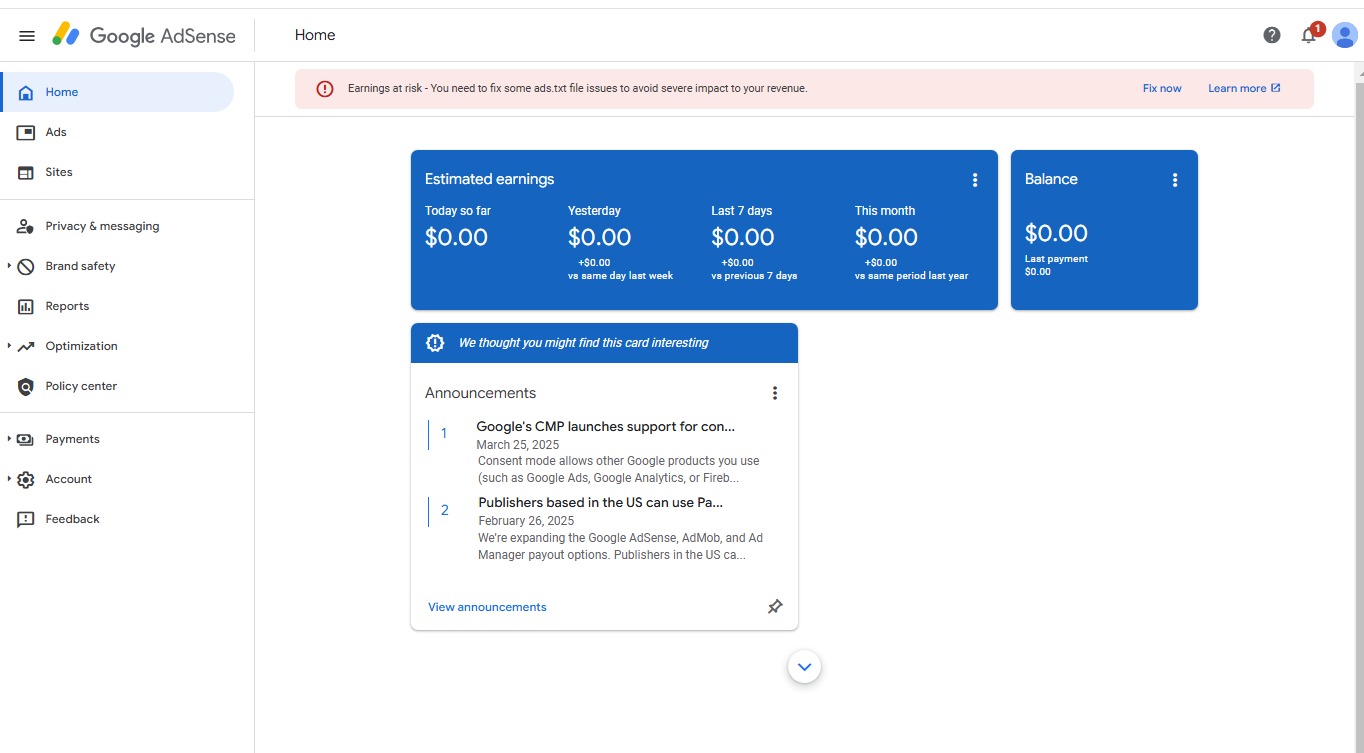Open the notifications bell
The height and width of the screenshot is (753, 1364).
point(1308,35)
